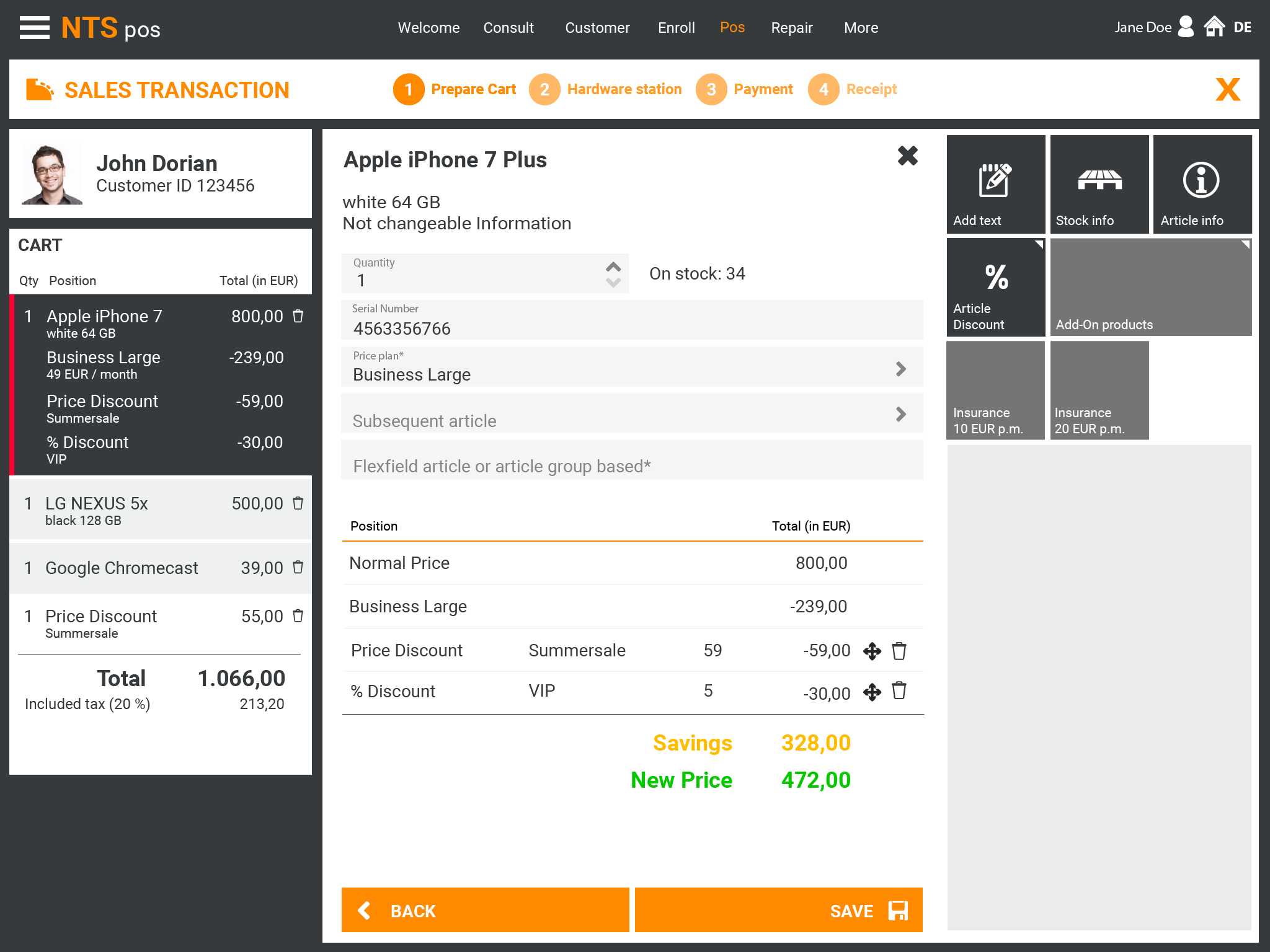Screen dimensions: 1270x952
Task: Open the Repair menu
Action: point(791,28)
